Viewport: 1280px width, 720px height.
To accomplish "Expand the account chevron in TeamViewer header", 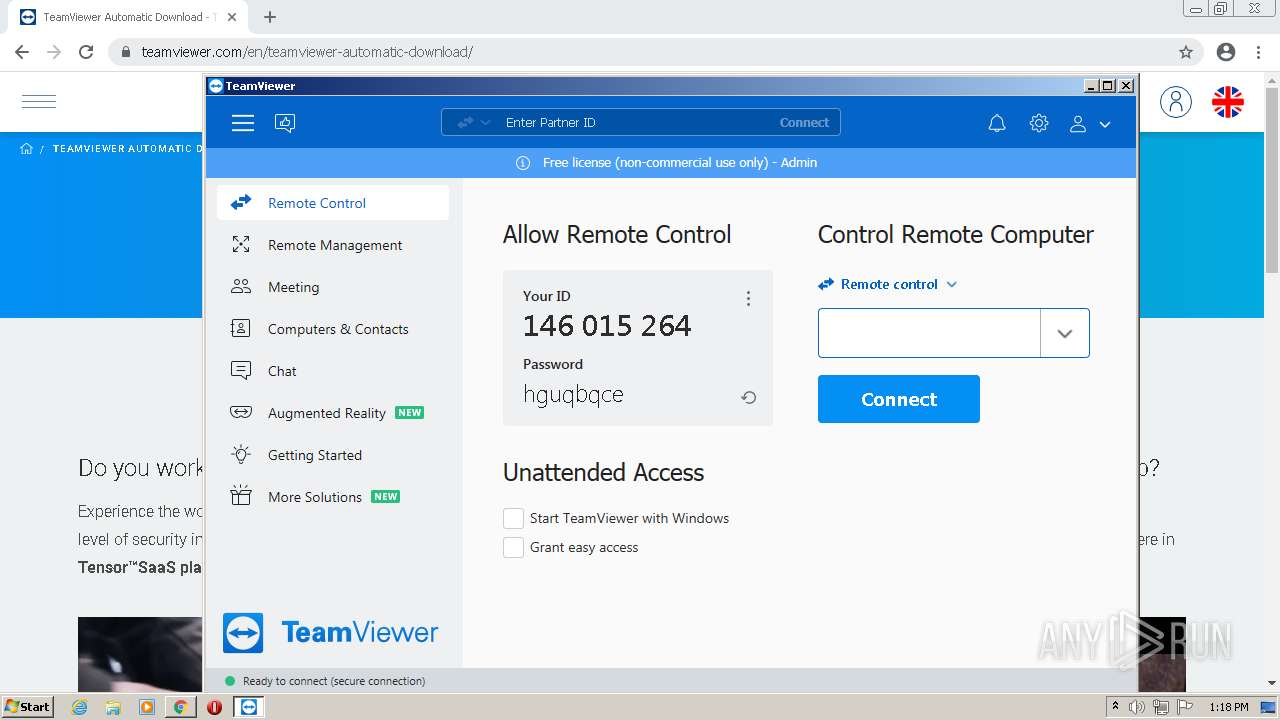I will (1105, 124).
